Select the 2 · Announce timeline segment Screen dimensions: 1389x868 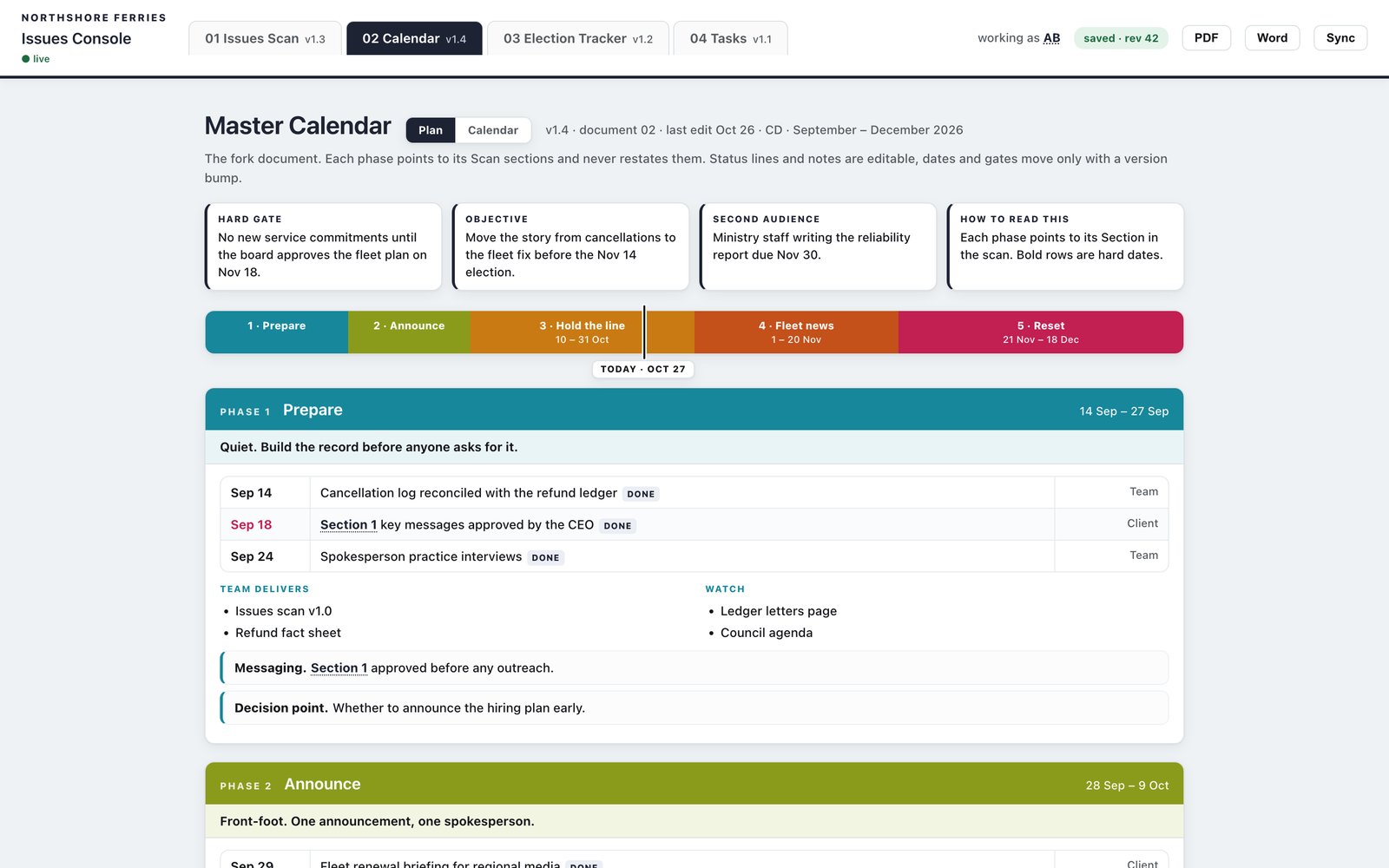click(409, 332)
